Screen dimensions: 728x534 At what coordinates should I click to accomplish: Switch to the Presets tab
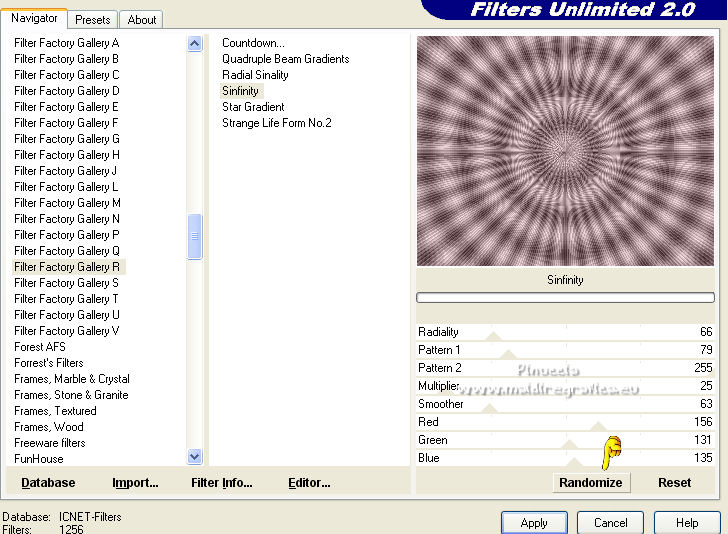click(x=92, y=20)
